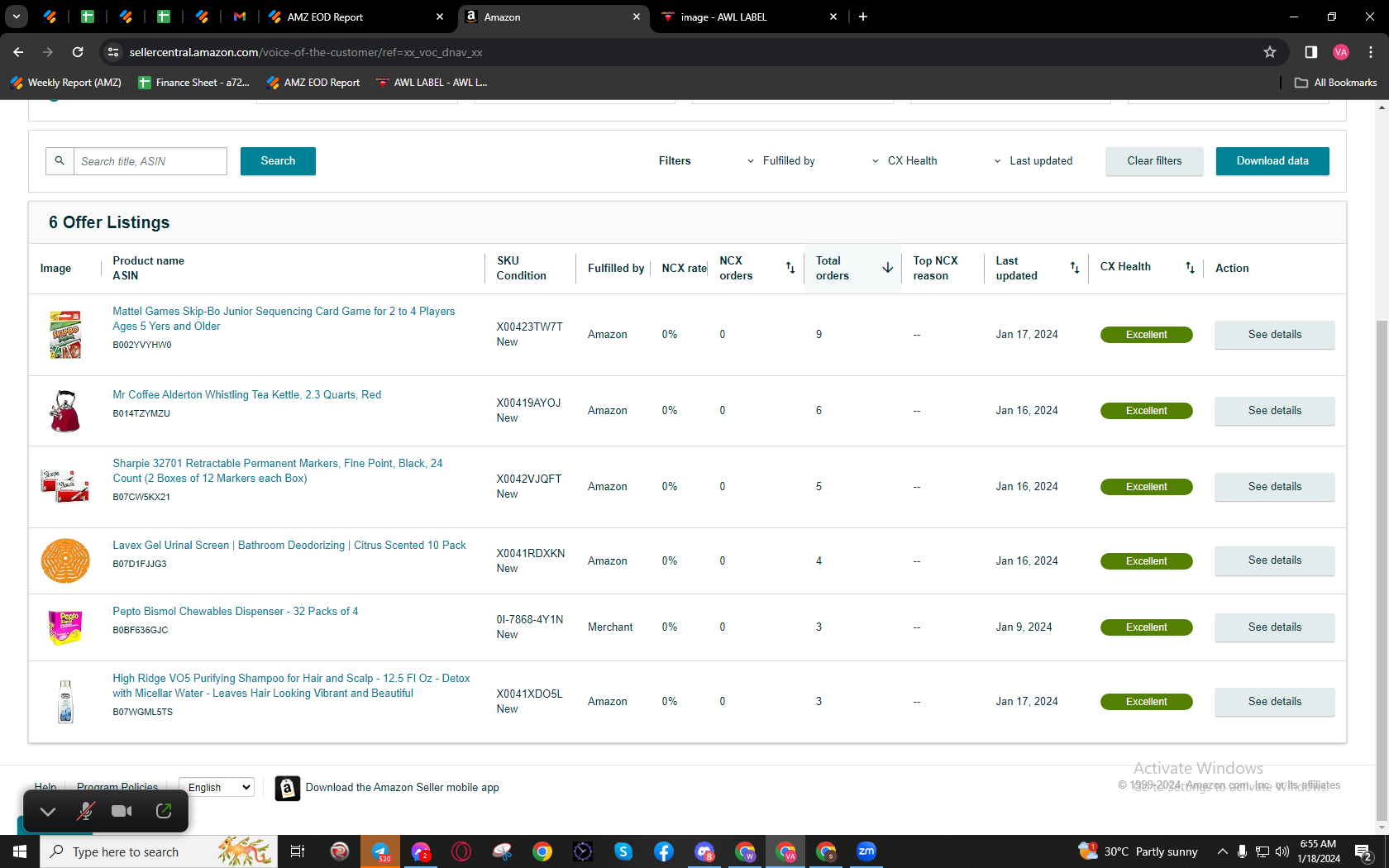Open the Mattel Games Skip-Bo Junior listing

pos(284,319)
